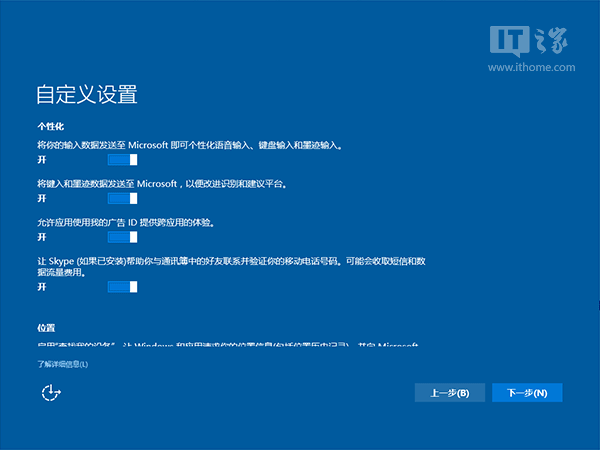
Task: Click the advertising ID description text
Action: tap(126, 222)
